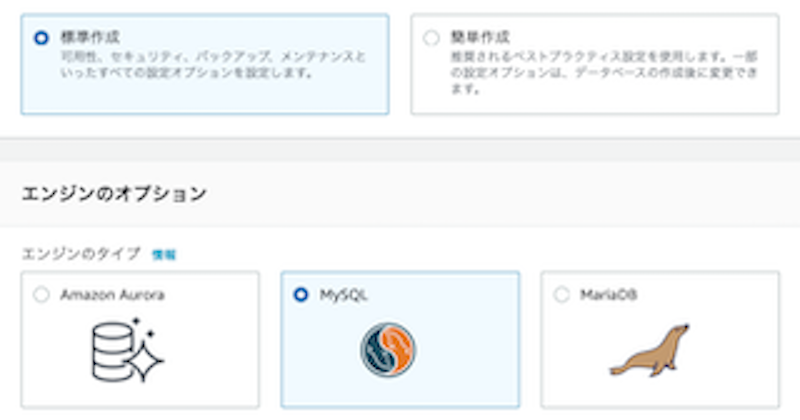Image resolution: width=800 pixels, height=420 pixels.
Task: Click the Amazon Aurora label text
Action: click(x=112, y=295)
